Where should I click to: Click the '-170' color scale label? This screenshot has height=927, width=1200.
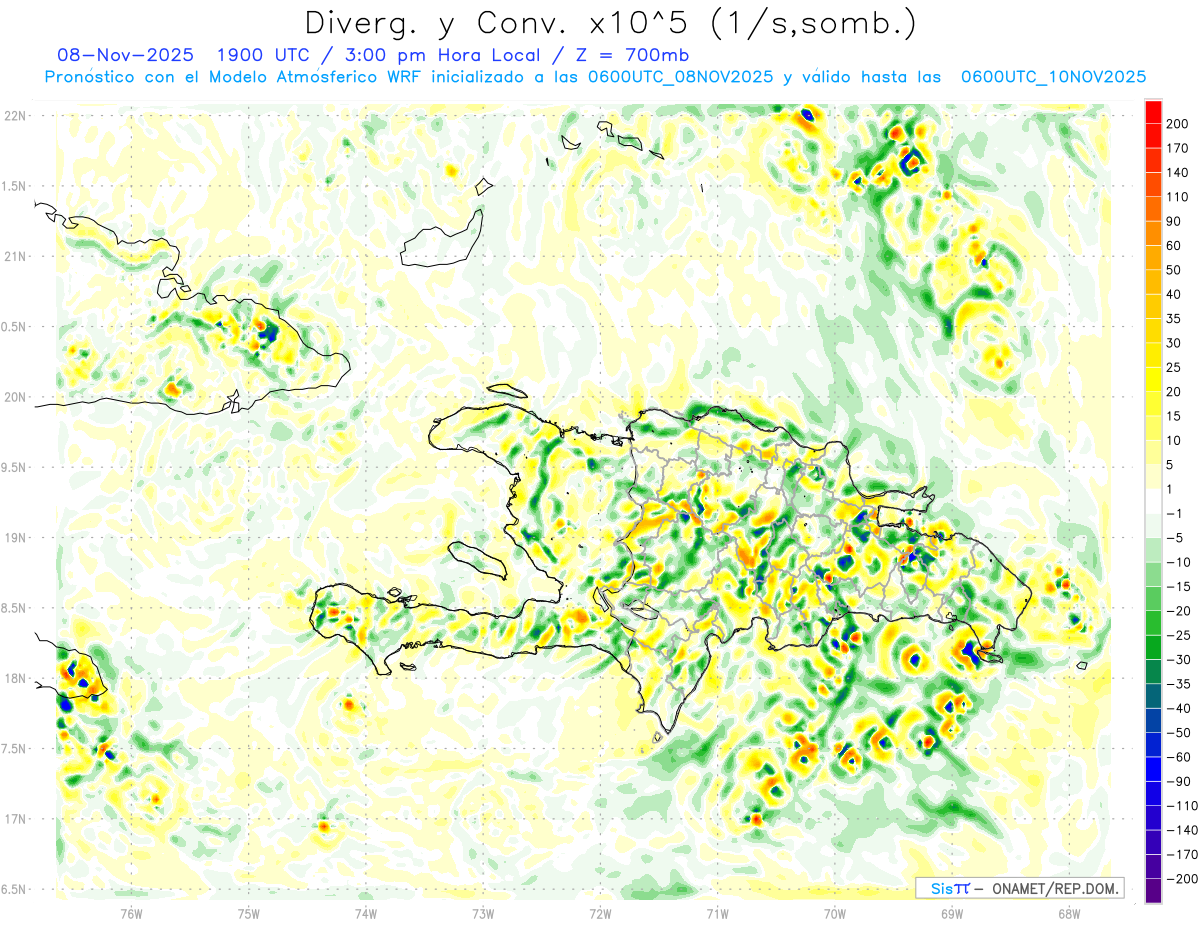coord(1183,856)
